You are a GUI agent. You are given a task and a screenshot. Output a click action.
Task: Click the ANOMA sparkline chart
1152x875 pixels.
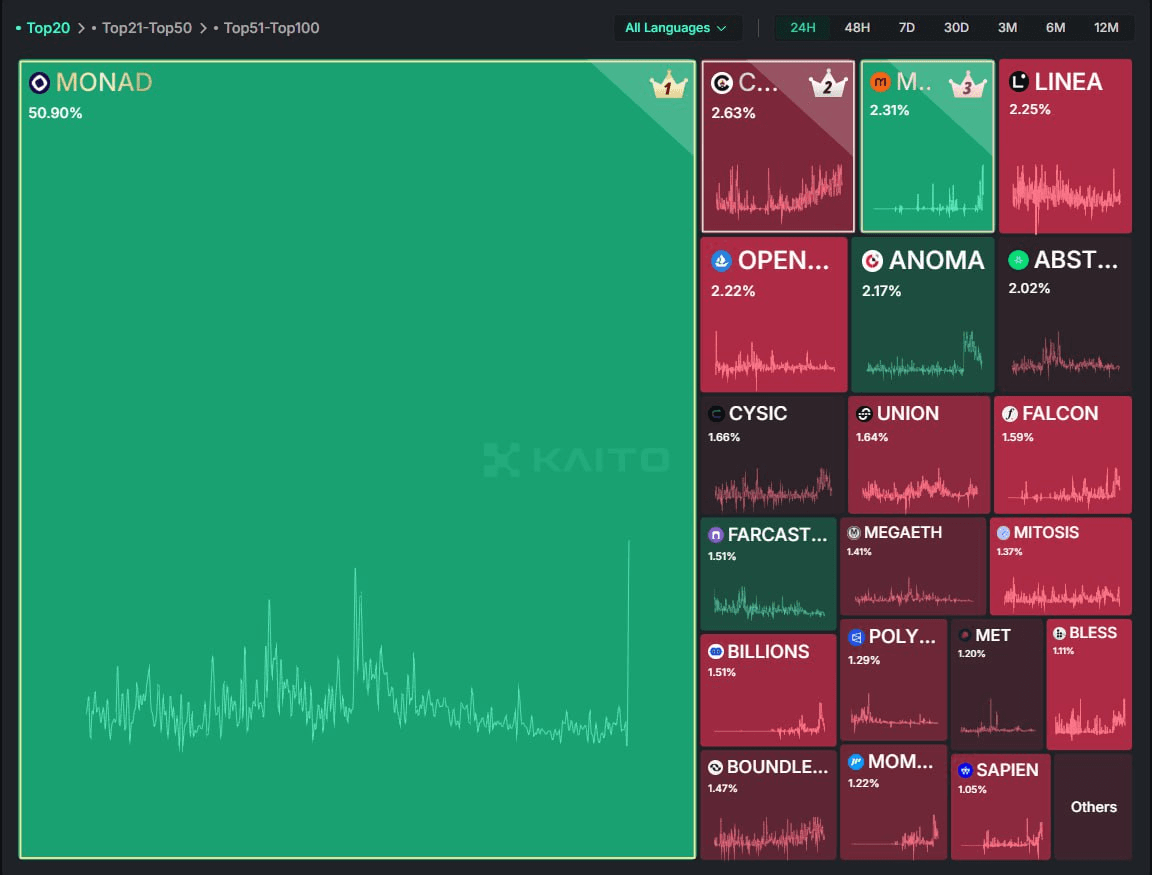tap(924, 356)
